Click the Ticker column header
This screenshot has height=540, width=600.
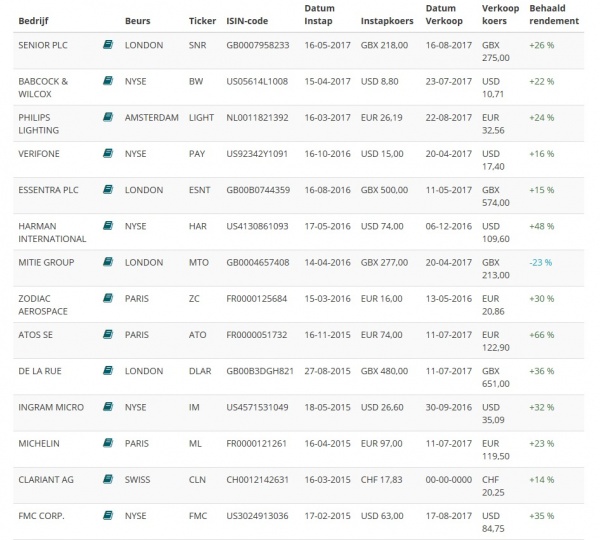point(202,21)
